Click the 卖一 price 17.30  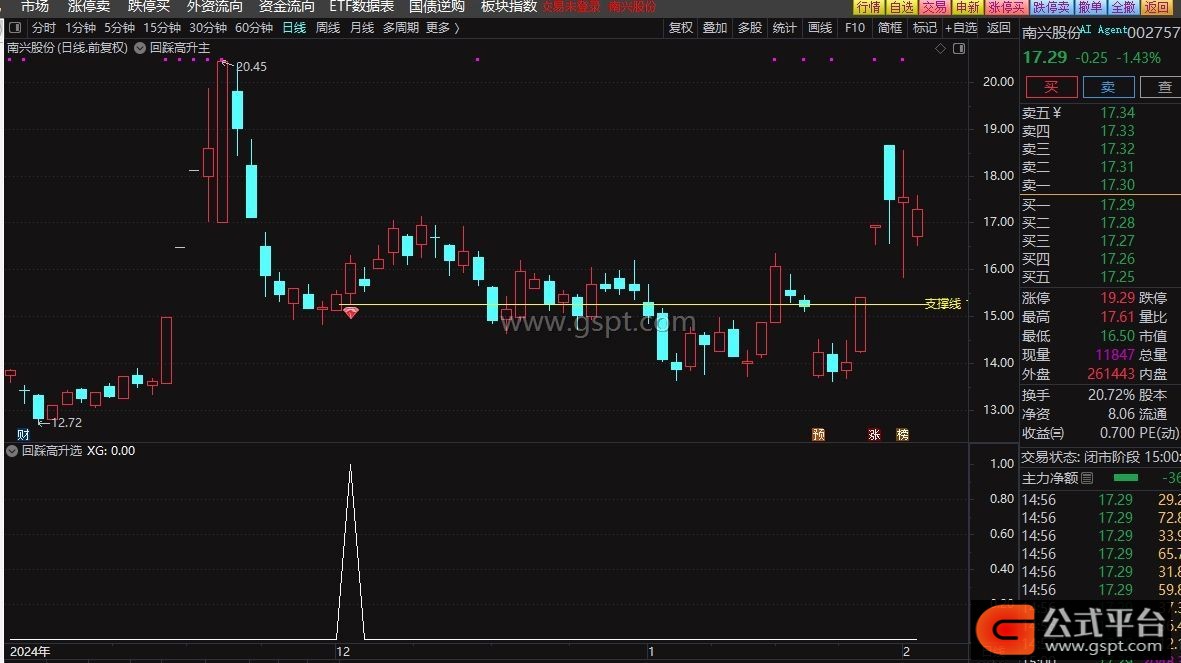(x=1117, y=185)
